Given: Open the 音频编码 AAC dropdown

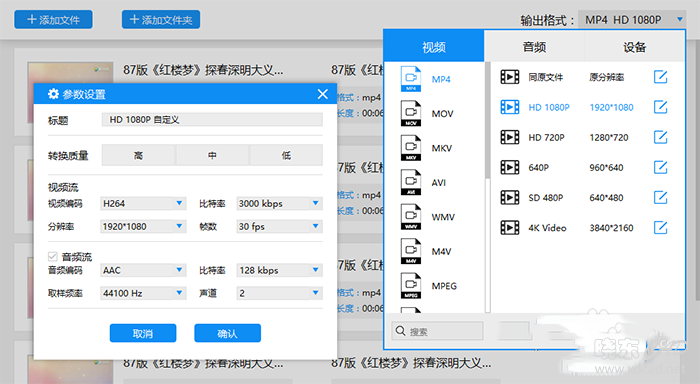Looking at the screenshot, I should 143,270.
